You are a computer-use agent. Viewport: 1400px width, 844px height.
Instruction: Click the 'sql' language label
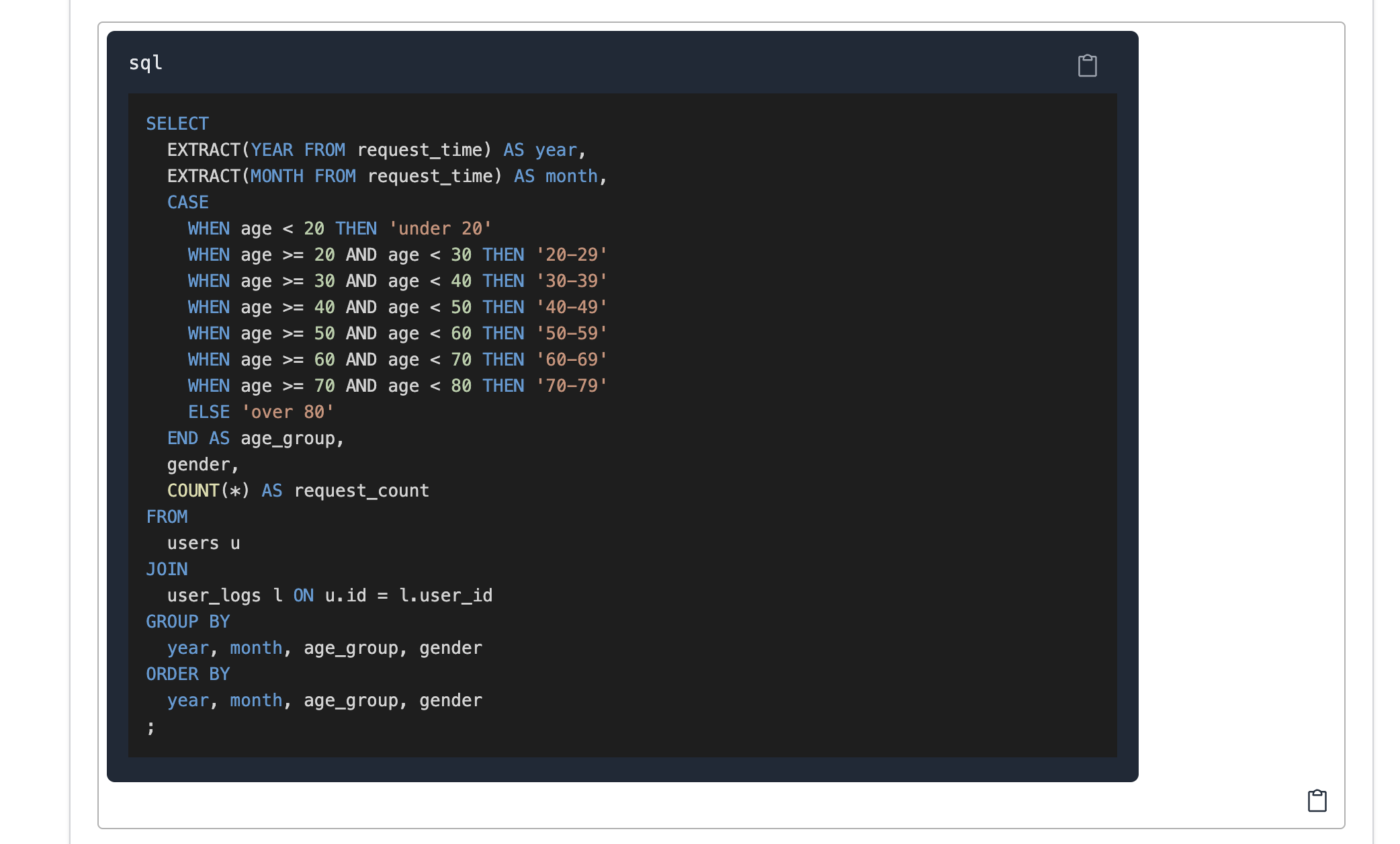click(x=145, y=62)
